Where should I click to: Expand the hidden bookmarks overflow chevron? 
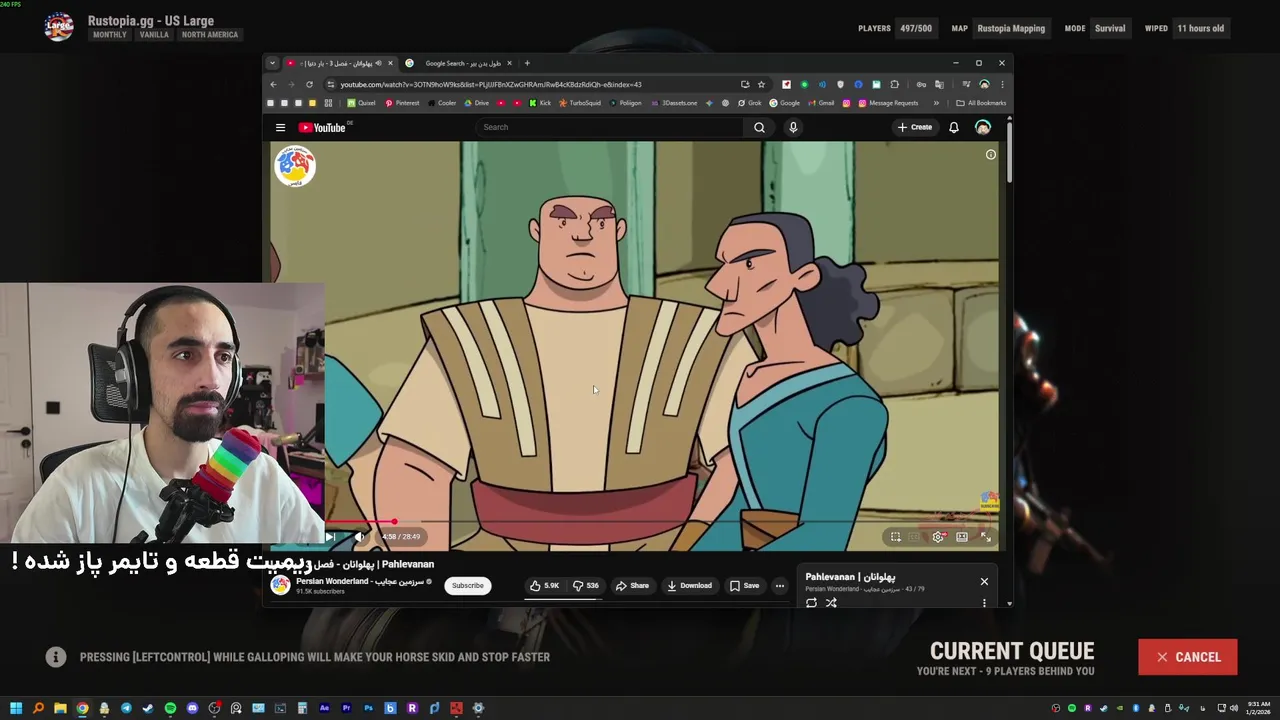tap(936, 103)
